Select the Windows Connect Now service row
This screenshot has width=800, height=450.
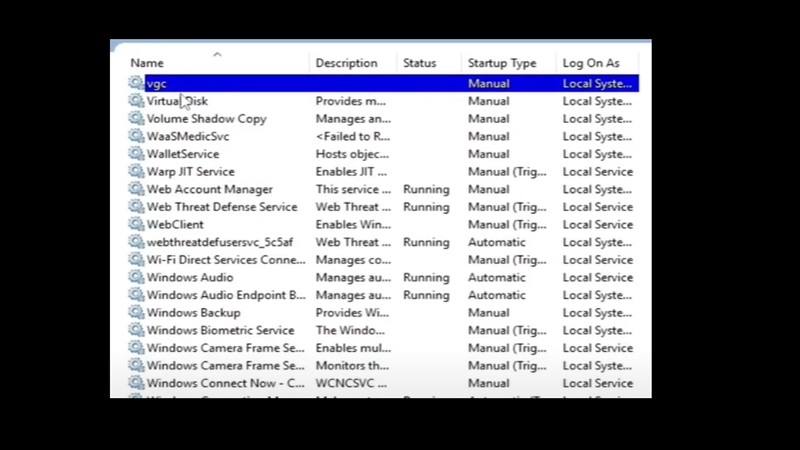pos(225,384)
